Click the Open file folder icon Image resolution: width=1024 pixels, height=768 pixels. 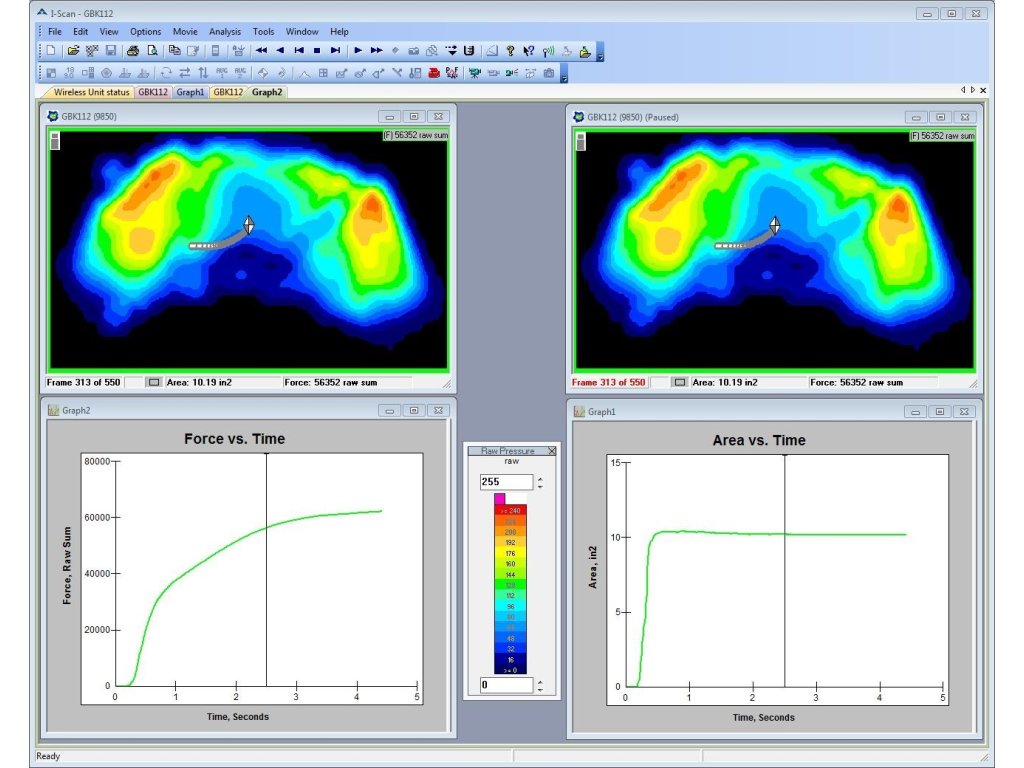coord(73,50)
